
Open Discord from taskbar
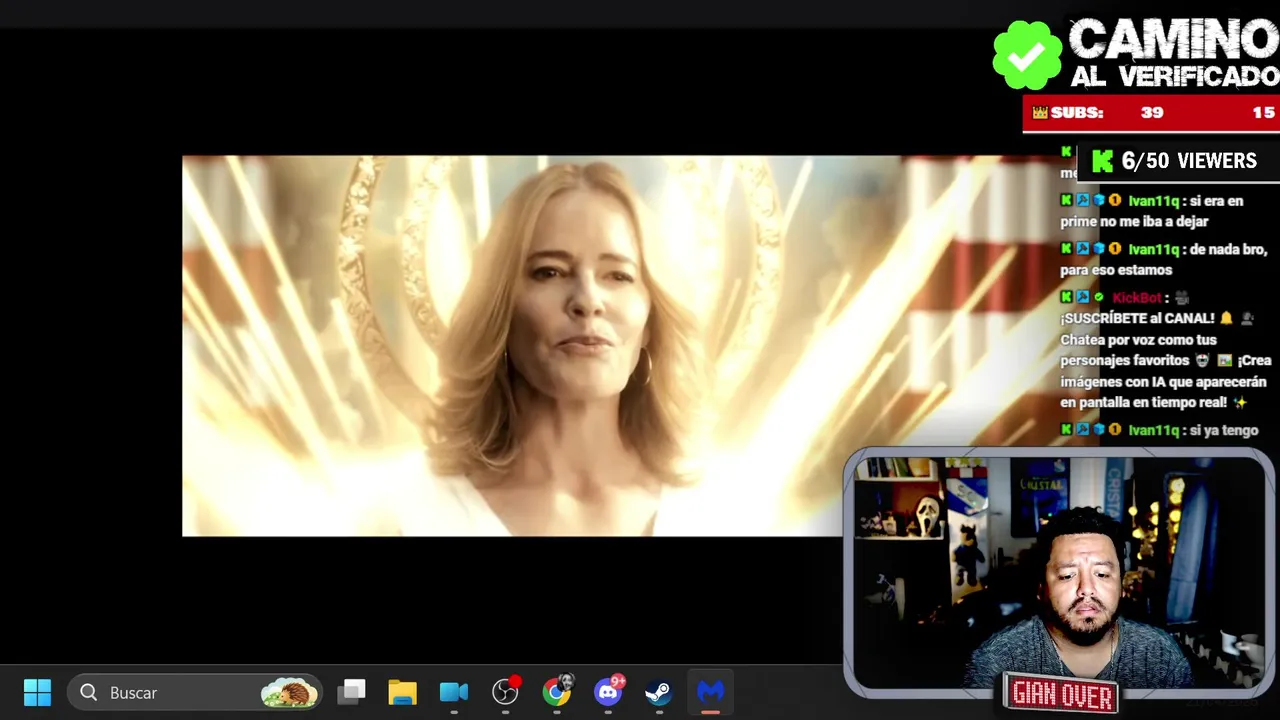click(608, 691)
